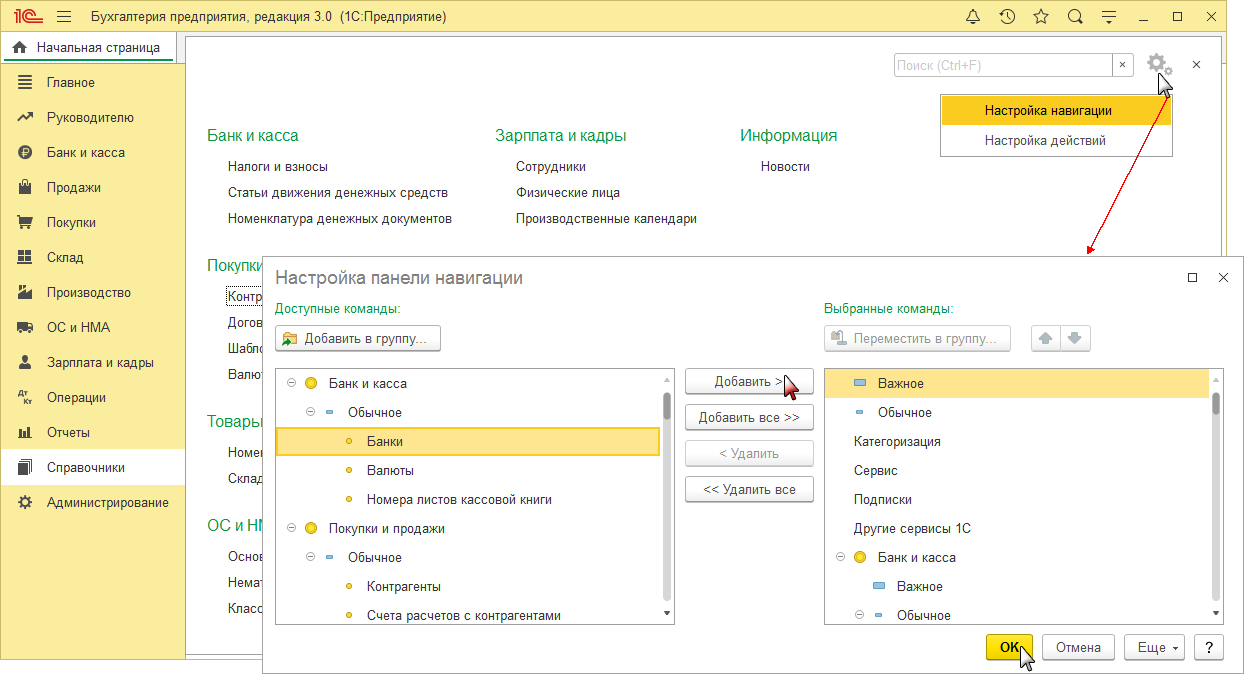Choose Настройка навигации menu item
Image resolution: width=1245 pixels, height=676 pixels.
[x=1056, y=111]
